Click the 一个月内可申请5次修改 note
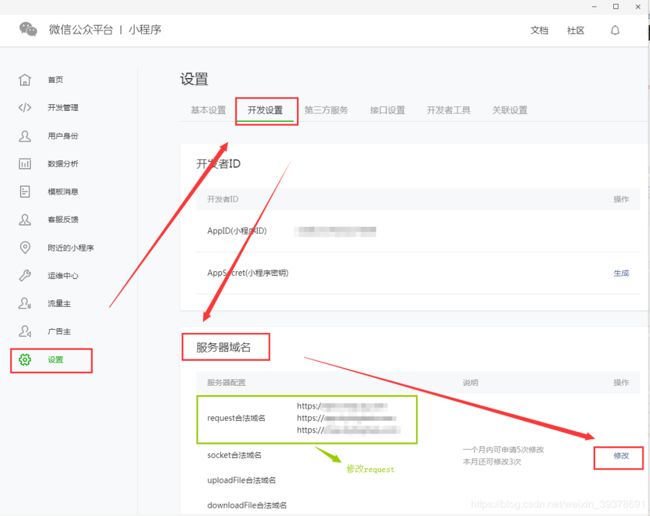Viewport: 650px width, 516px height. (x=503, y=450)
